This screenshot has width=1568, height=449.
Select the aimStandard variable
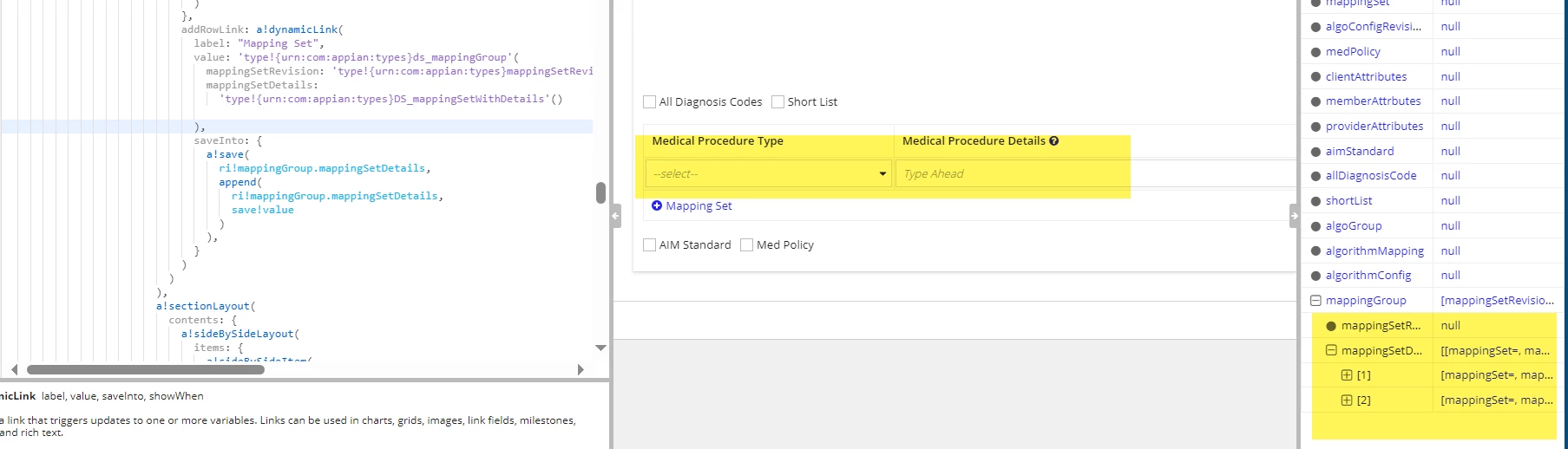(x=1360, y=152)
